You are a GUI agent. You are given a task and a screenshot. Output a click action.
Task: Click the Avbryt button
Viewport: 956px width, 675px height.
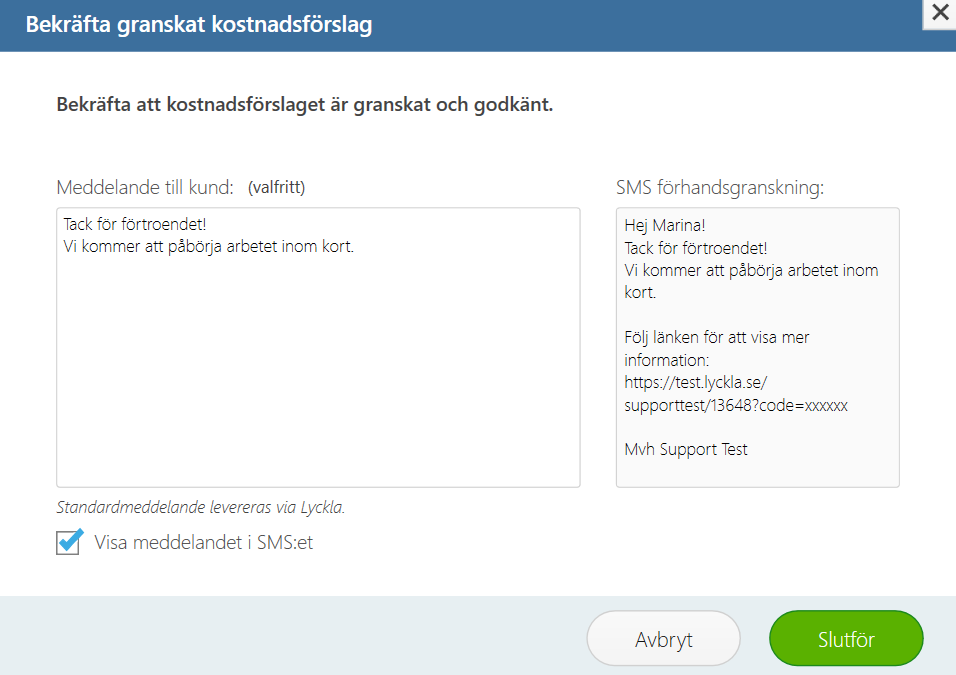pos(663,639)
